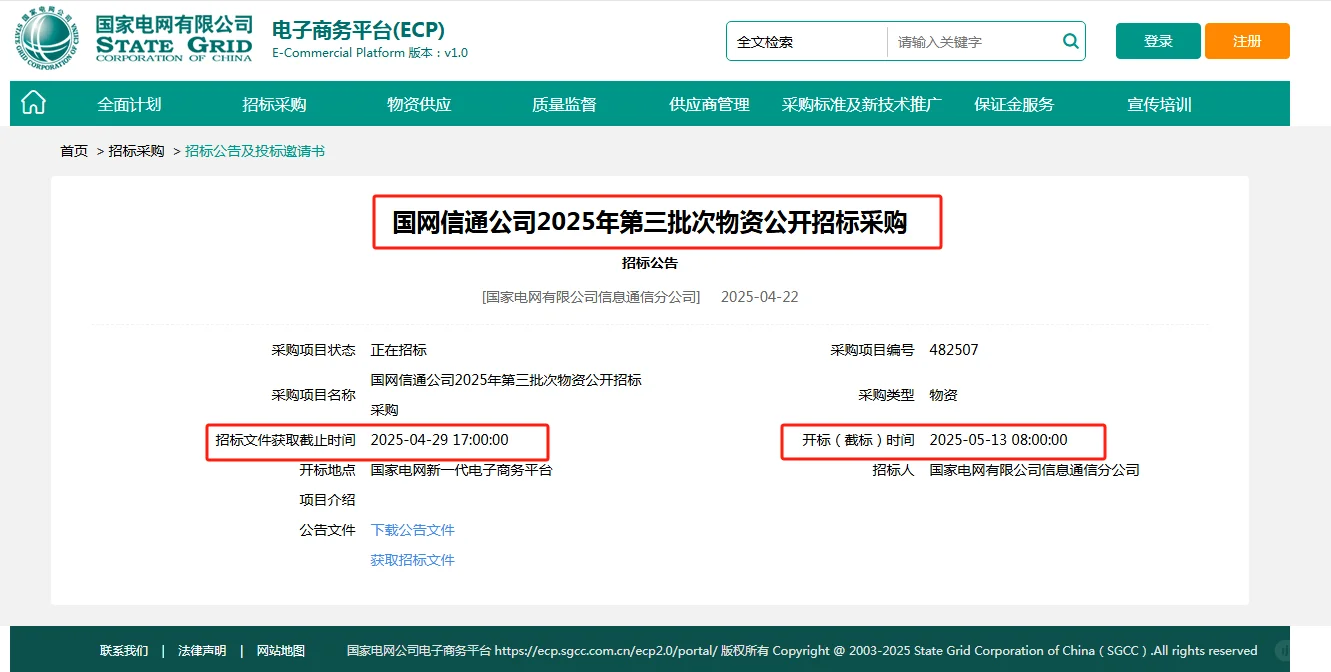The image size is (1331, 672).
Task: Click the 登录 button
Action: (x=1157, y=41)
